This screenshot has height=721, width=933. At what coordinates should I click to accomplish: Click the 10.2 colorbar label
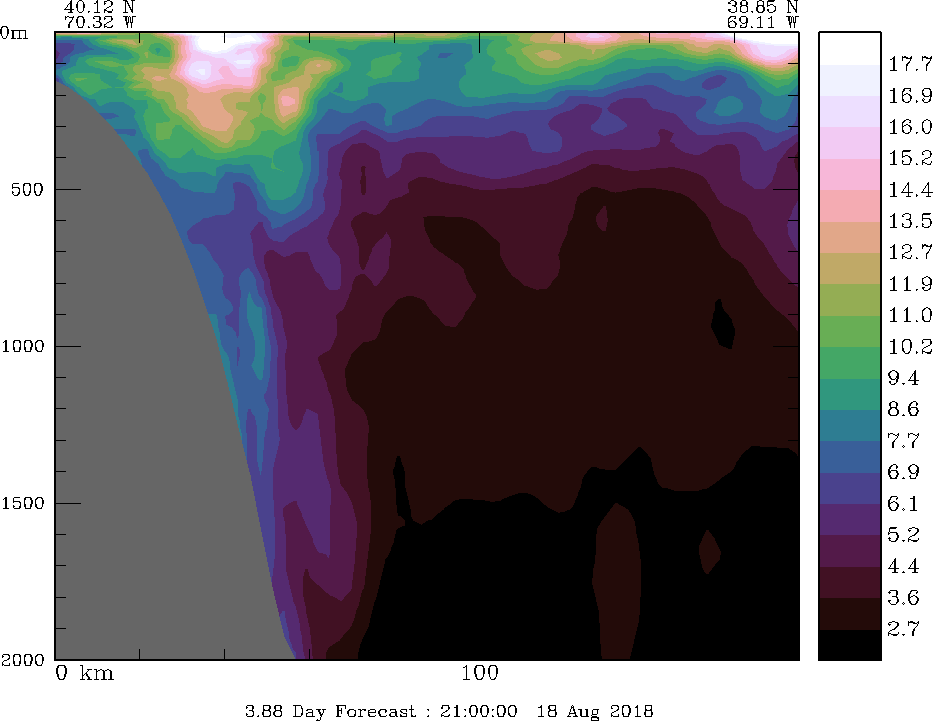pyautogui.click(x=909, y=347)
